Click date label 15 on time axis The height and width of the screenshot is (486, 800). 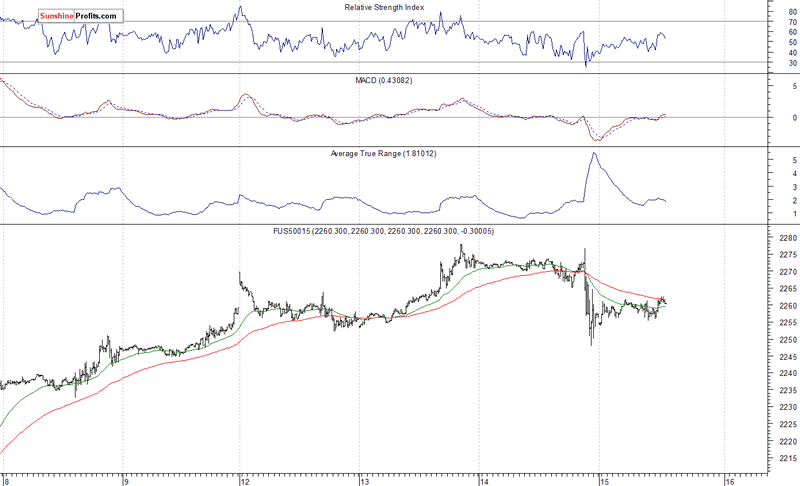(x=600, y=479)
